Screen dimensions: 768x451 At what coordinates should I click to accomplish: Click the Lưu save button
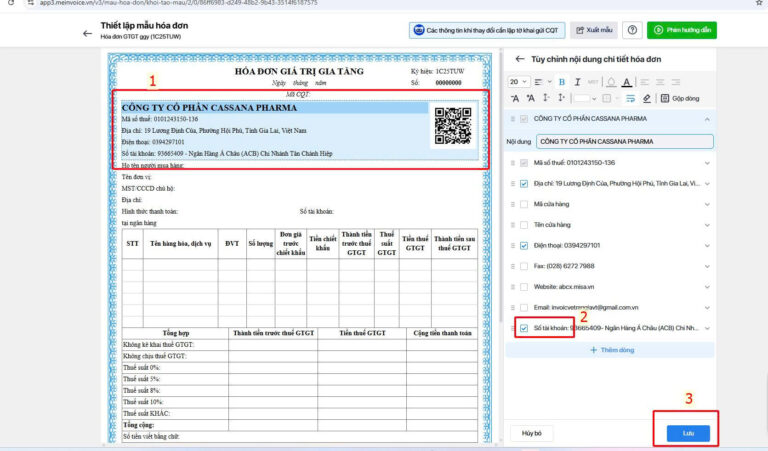click(x=688, y=433)
